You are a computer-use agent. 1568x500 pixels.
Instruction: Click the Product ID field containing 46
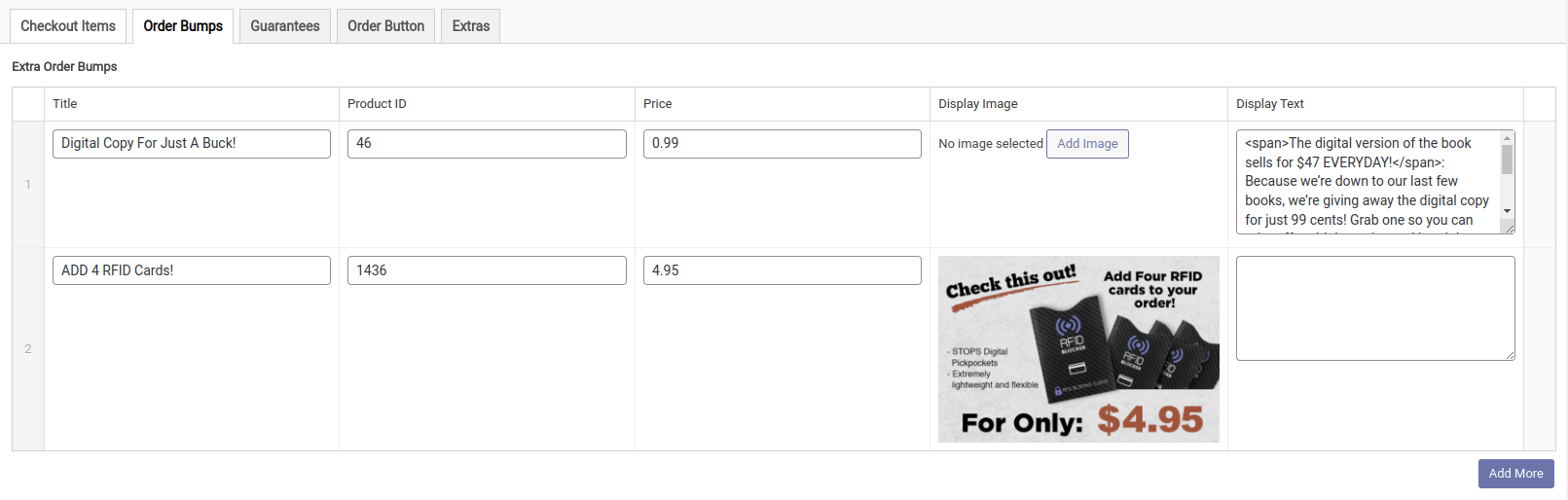tap(487, 144)
